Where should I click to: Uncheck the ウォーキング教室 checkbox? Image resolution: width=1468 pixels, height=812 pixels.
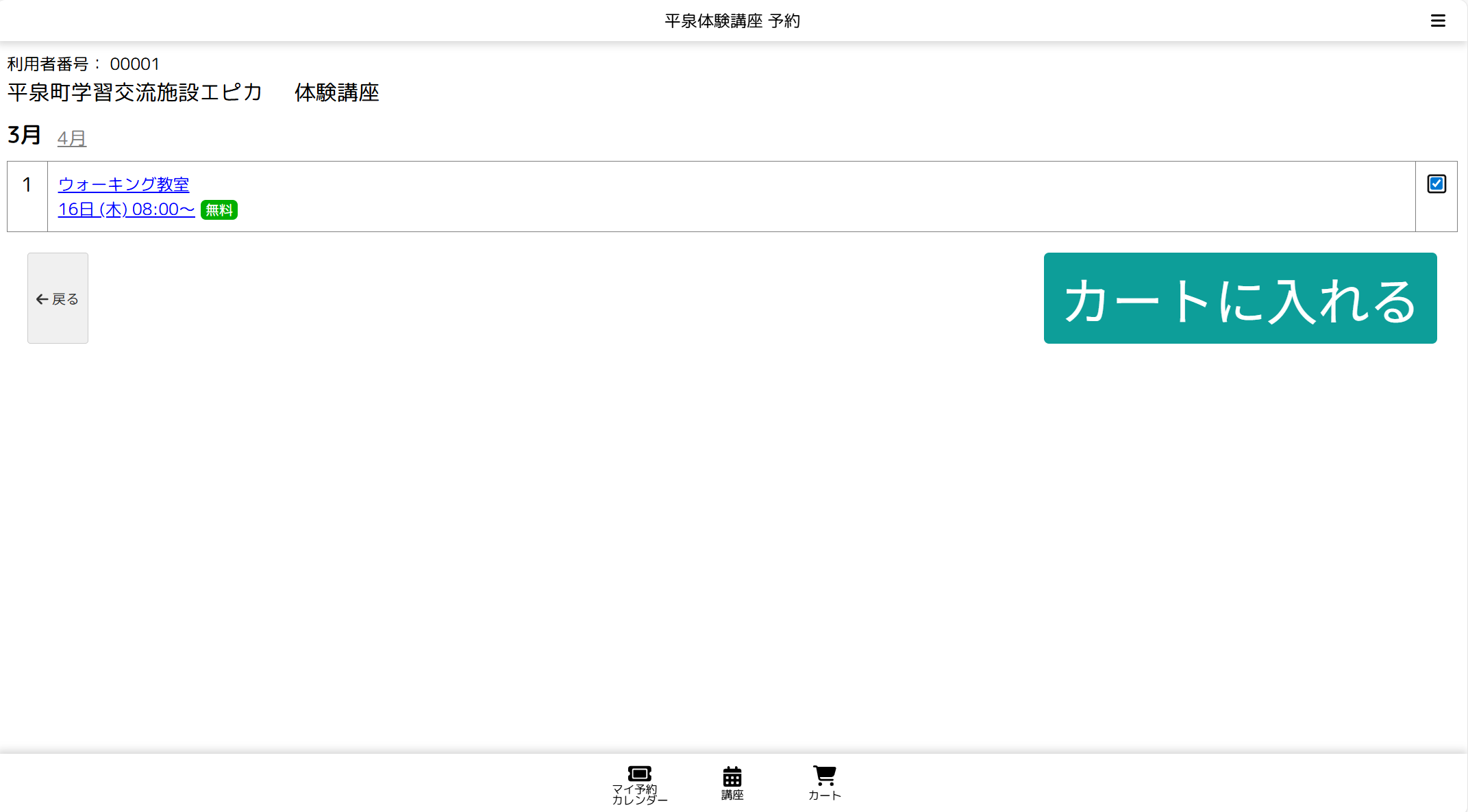tap(1436, 184)
